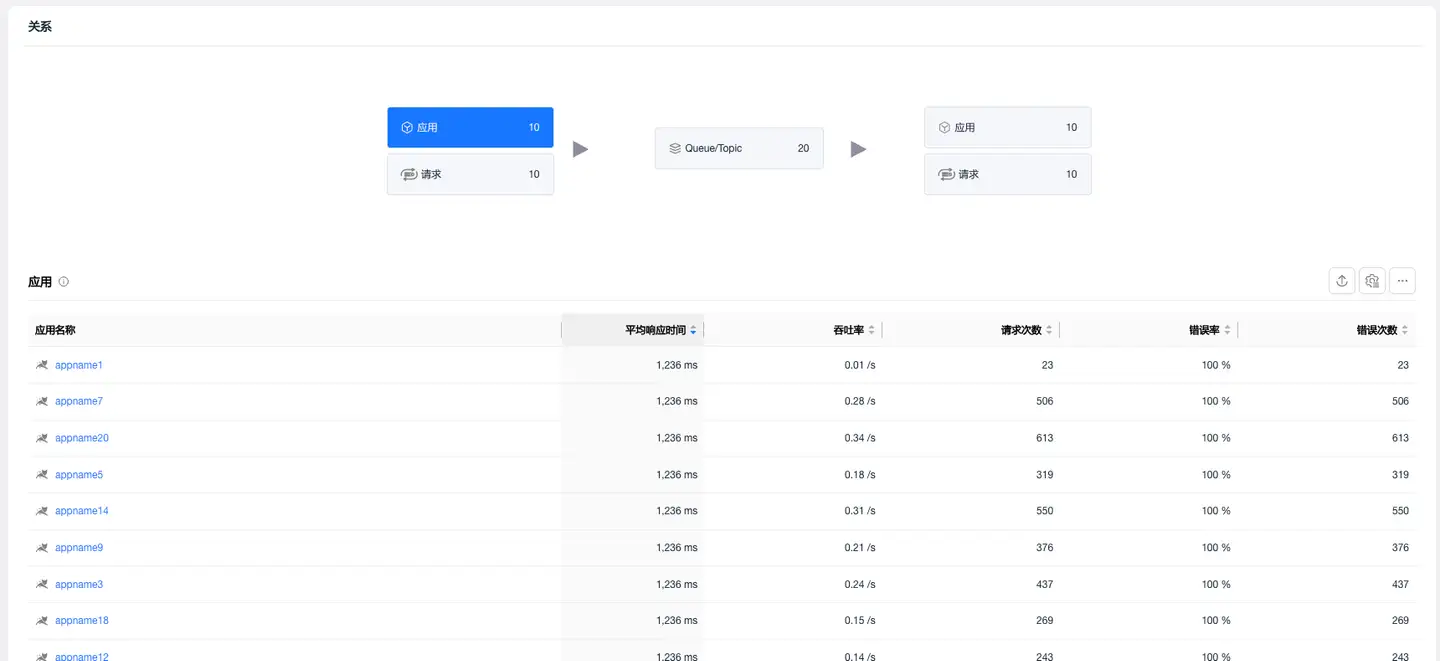Click the message icon on the left 请求 card

coord(408,174)
